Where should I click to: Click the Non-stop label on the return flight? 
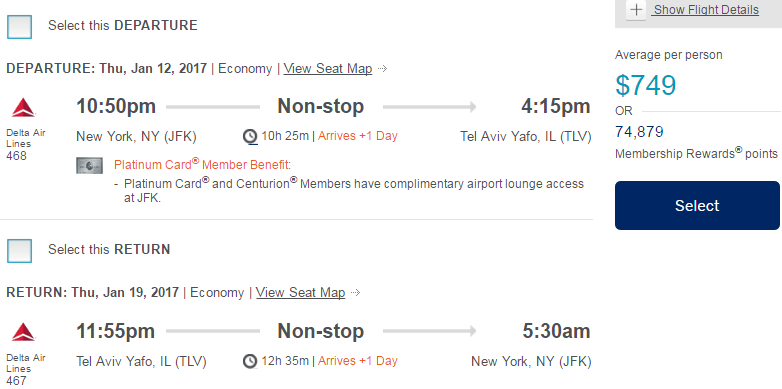click(x=320, y=331)
